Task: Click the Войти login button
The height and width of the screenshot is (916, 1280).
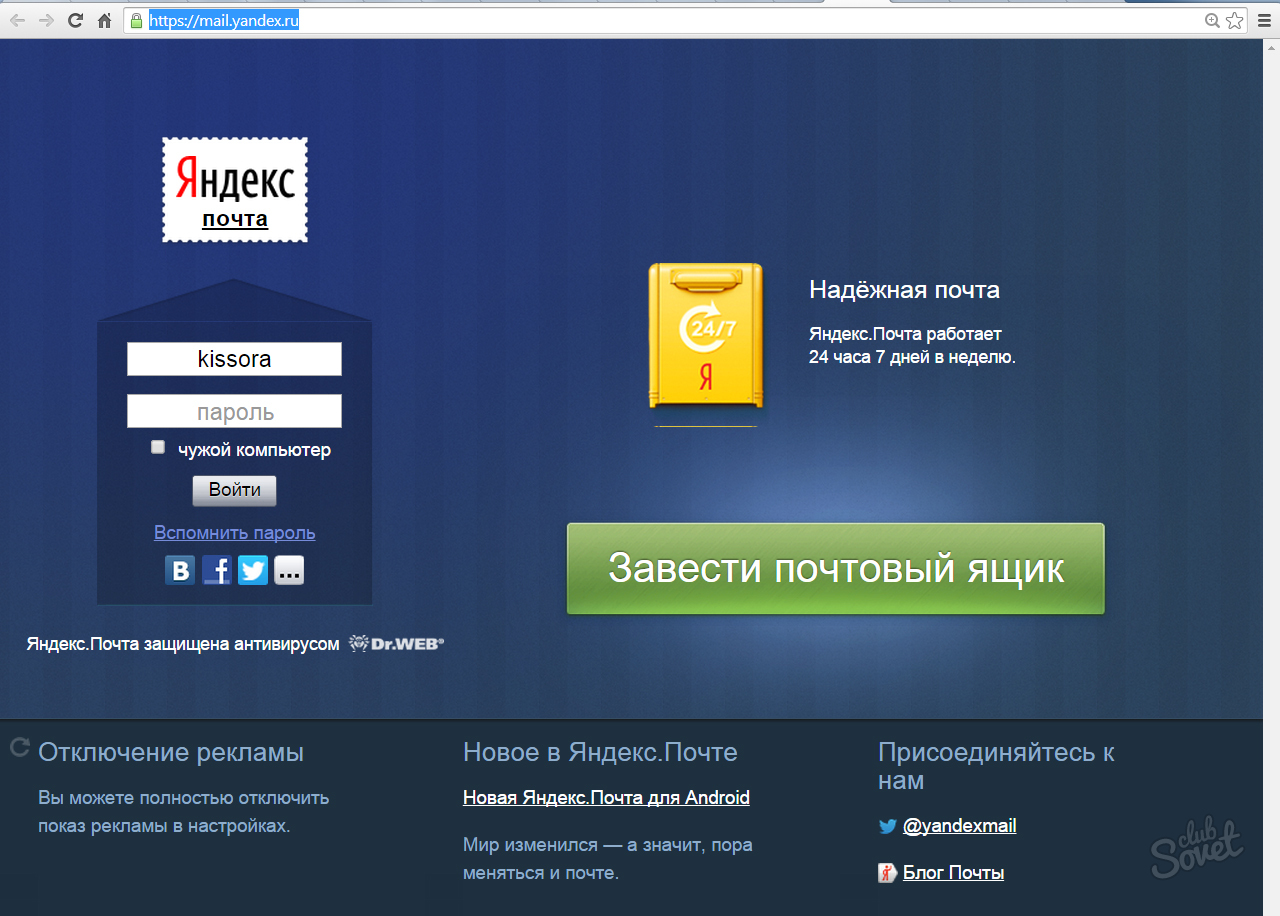Action: pos(234,491)
